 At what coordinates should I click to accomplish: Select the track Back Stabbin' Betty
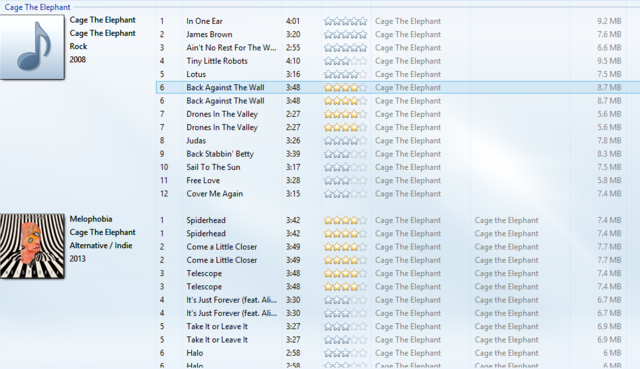[220, 154]
